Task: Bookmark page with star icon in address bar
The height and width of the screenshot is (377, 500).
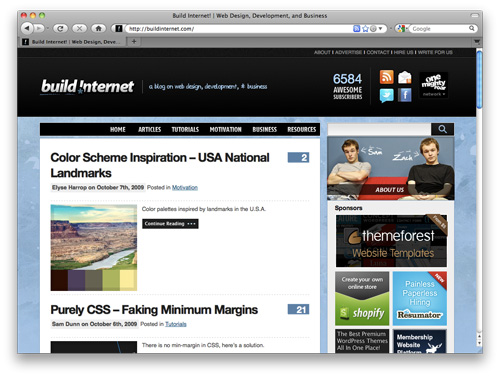Action: [x=365, y=29]
